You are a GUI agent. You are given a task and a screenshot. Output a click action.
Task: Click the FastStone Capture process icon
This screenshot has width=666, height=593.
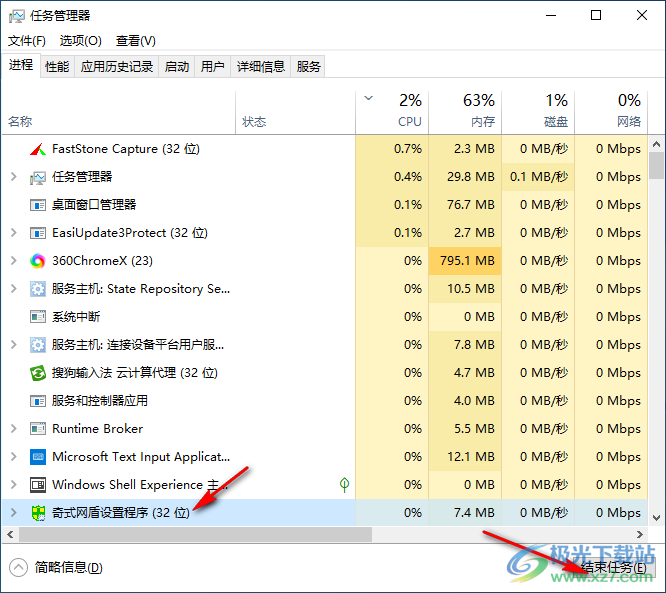(x=38, y=149)
